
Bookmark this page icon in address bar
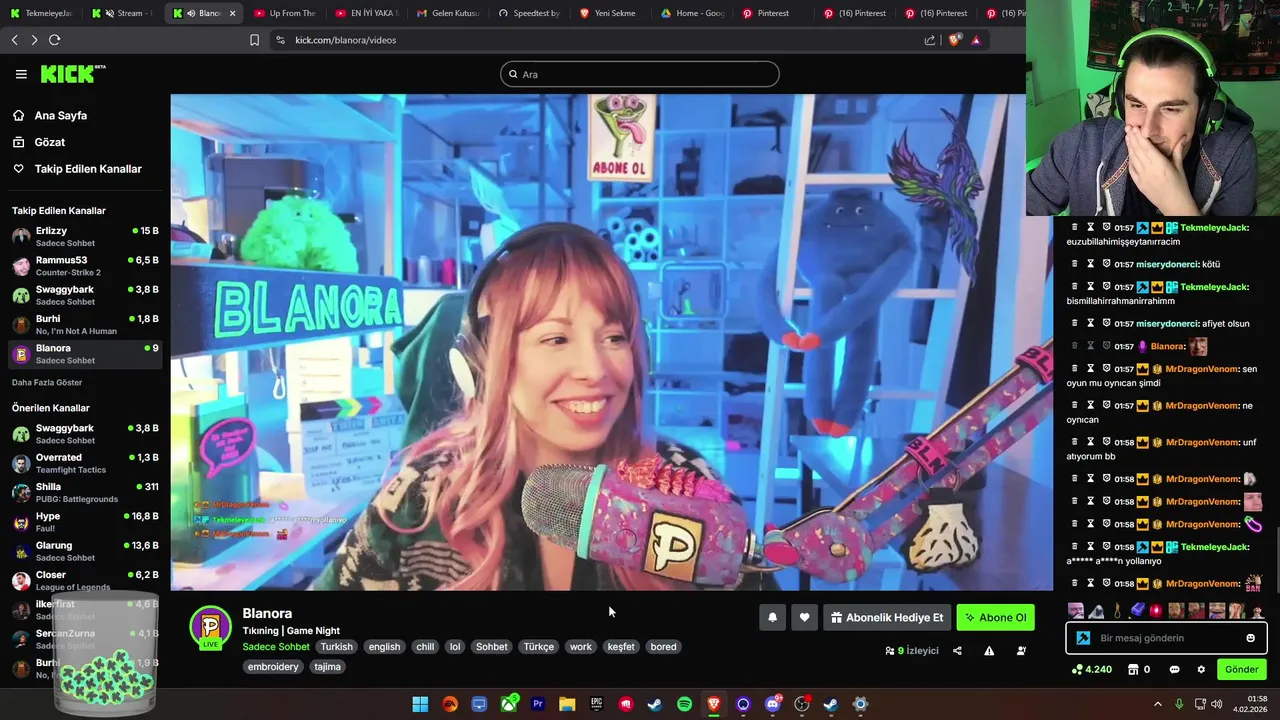(x=254, y=40)
